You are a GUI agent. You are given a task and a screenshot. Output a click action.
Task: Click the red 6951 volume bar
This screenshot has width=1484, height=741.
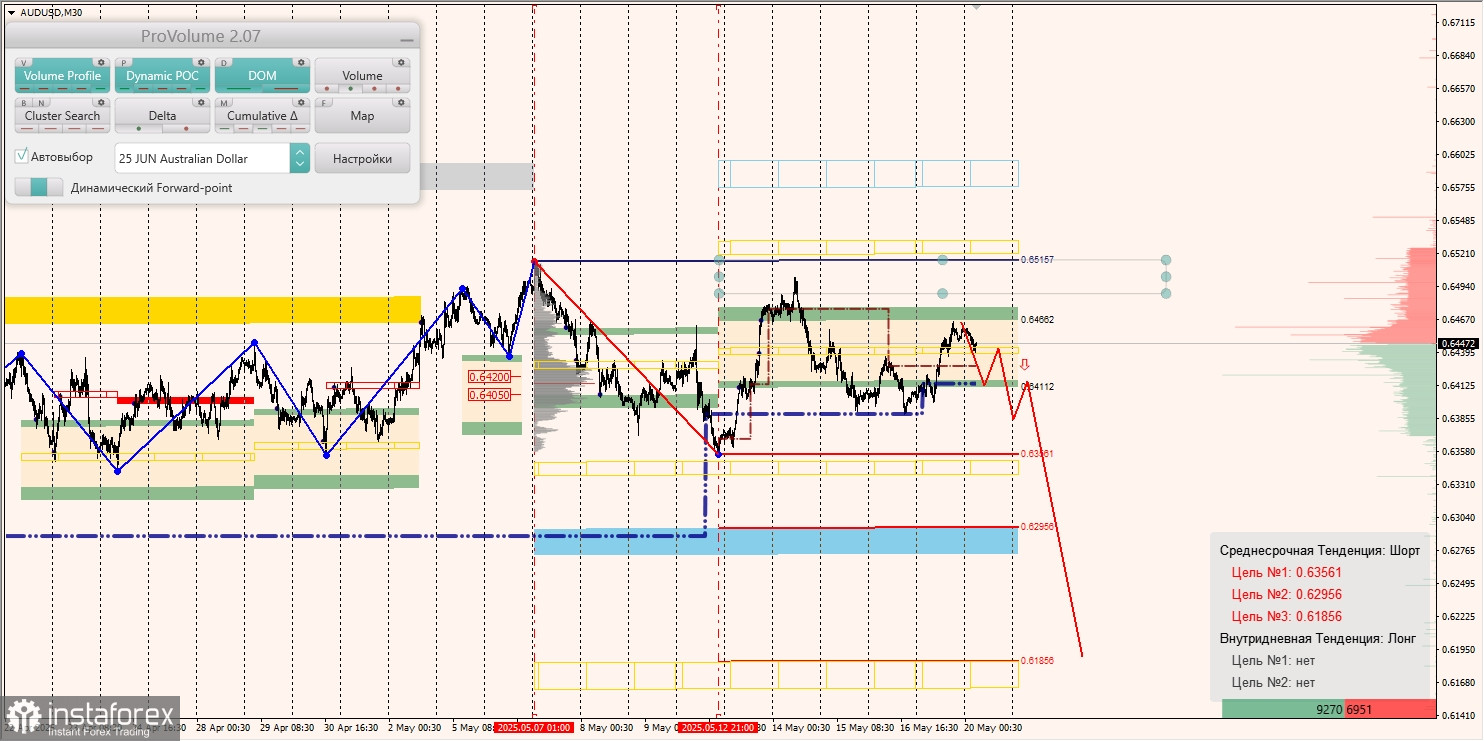(x=1390, y=709)
